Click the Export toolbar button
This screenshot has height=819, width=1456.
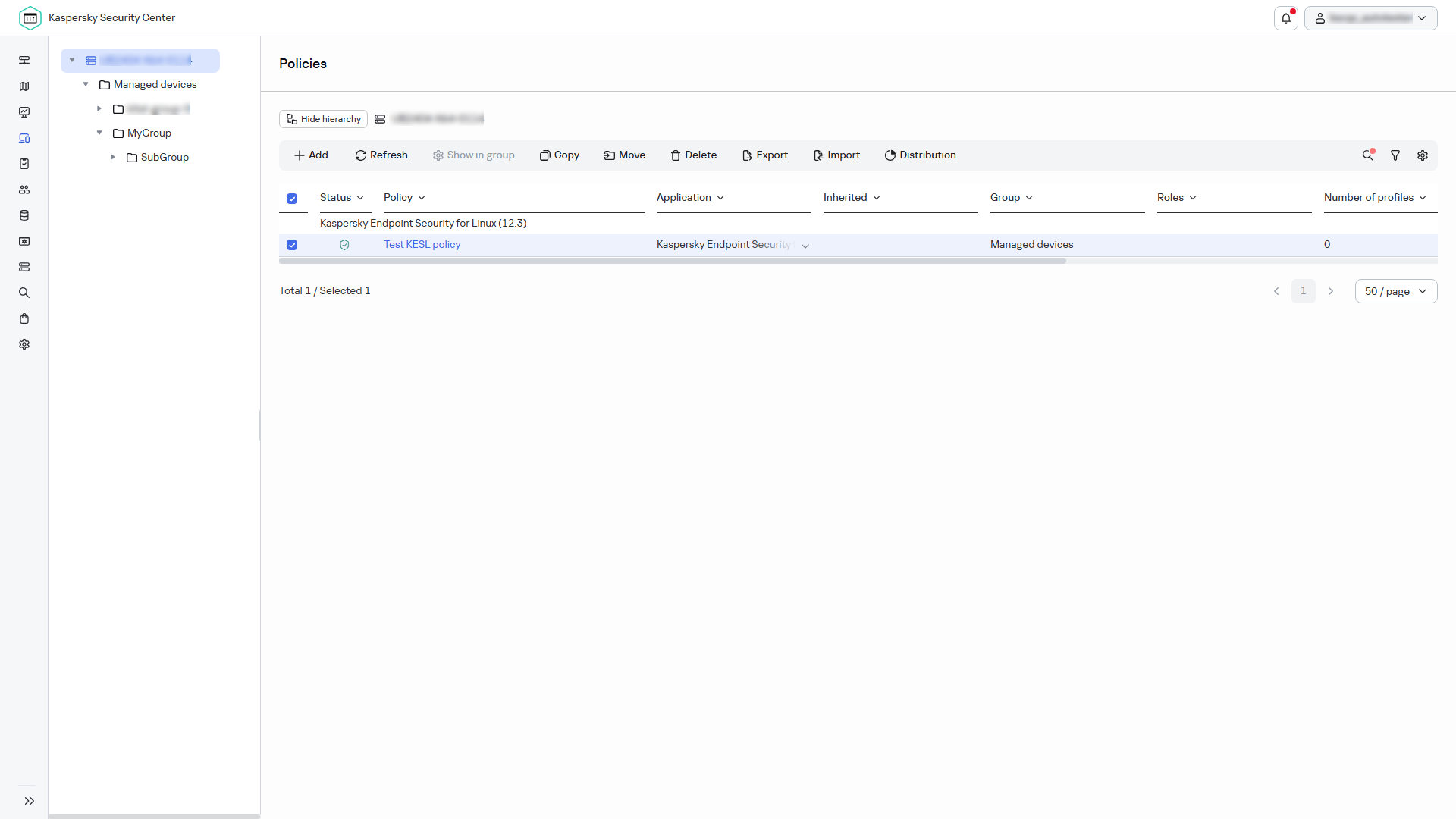pyautogui.click(x=765, y=155)
